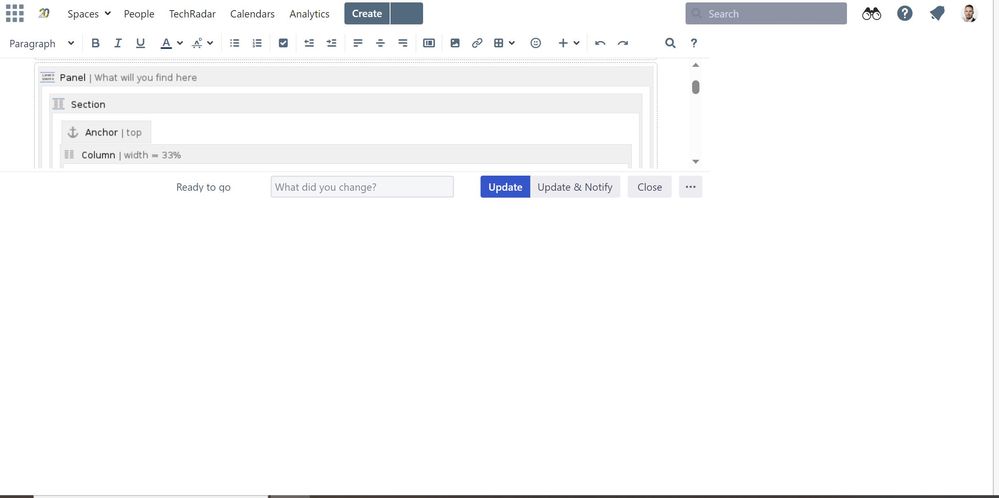Click the editor scrollbar thumb
Screen dimensions: 999x498
click(x=696, y=87)
